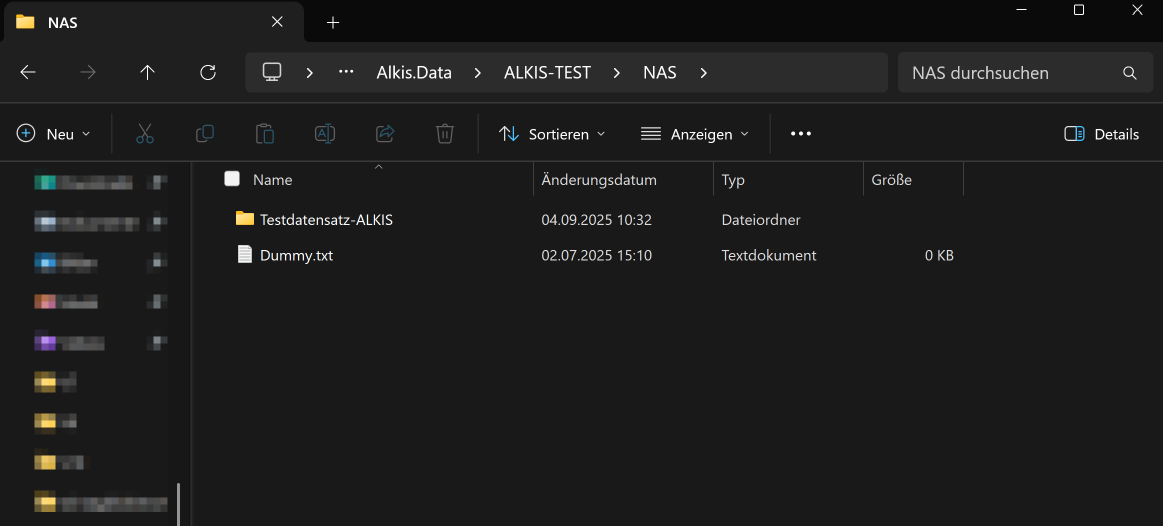Navigate back to previous folder
1163x526 pixels.
click(28, 72)
